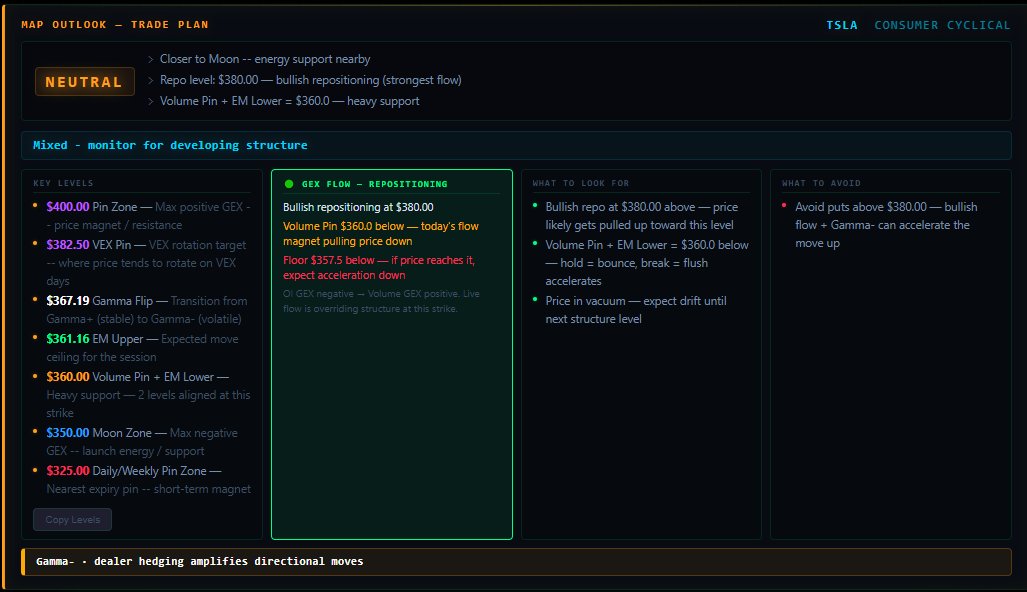This screenshot has height=592, width=1027.
Task: Click the red 'Floor $357.5 below' warning
Action: point(379,268)
